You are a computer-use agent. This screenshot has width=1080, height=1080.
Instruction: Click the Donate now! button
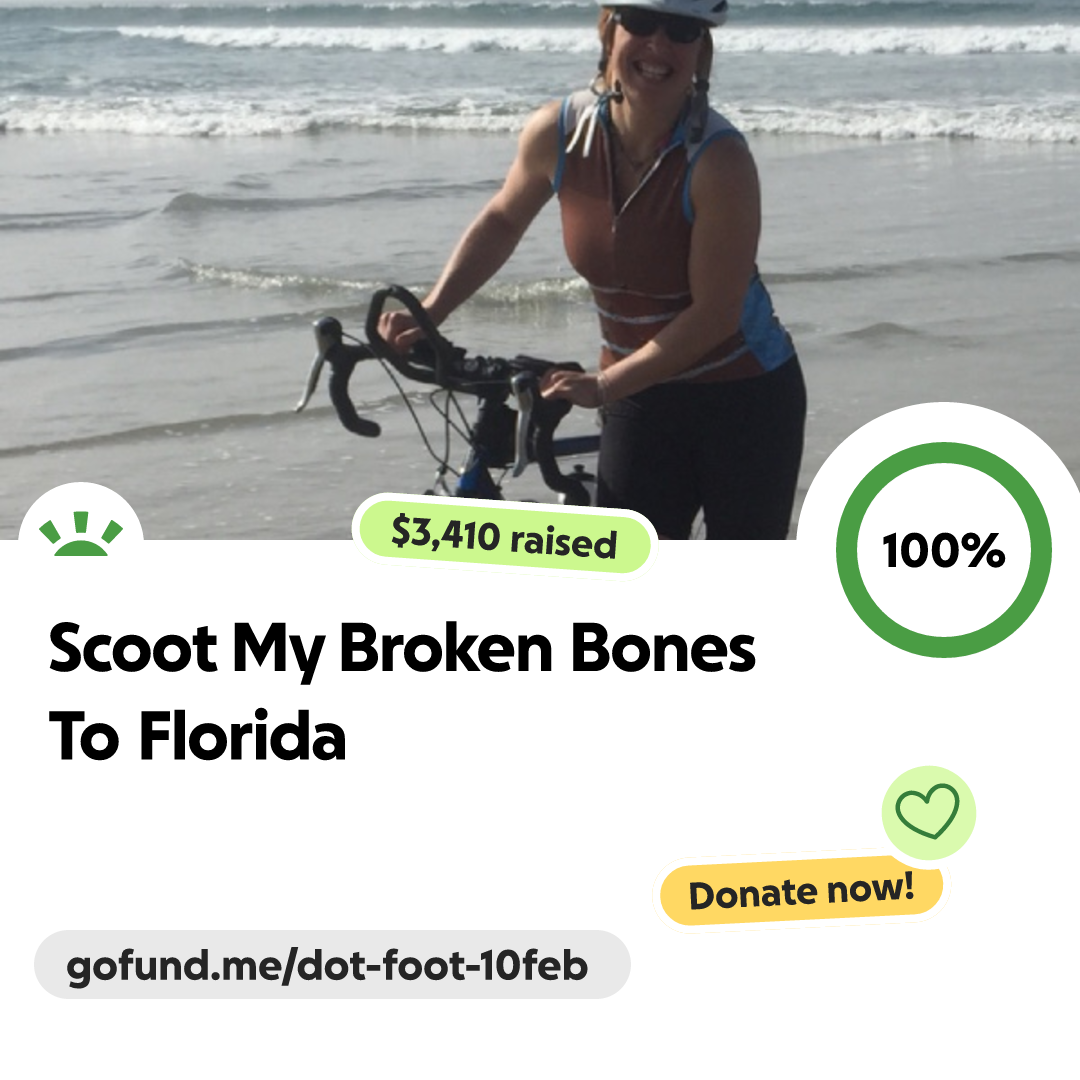click(801, 891)
